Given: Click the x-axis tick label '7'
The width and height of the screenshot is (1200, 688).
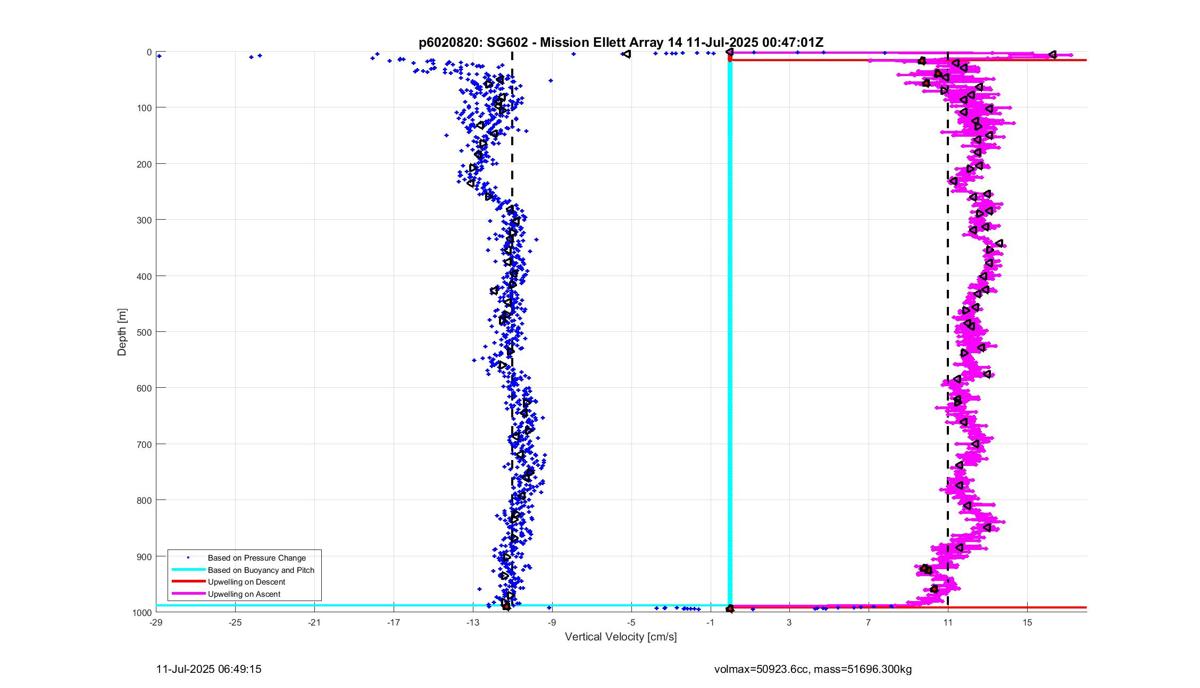Looking at the screenshot, I should [868, 622].
